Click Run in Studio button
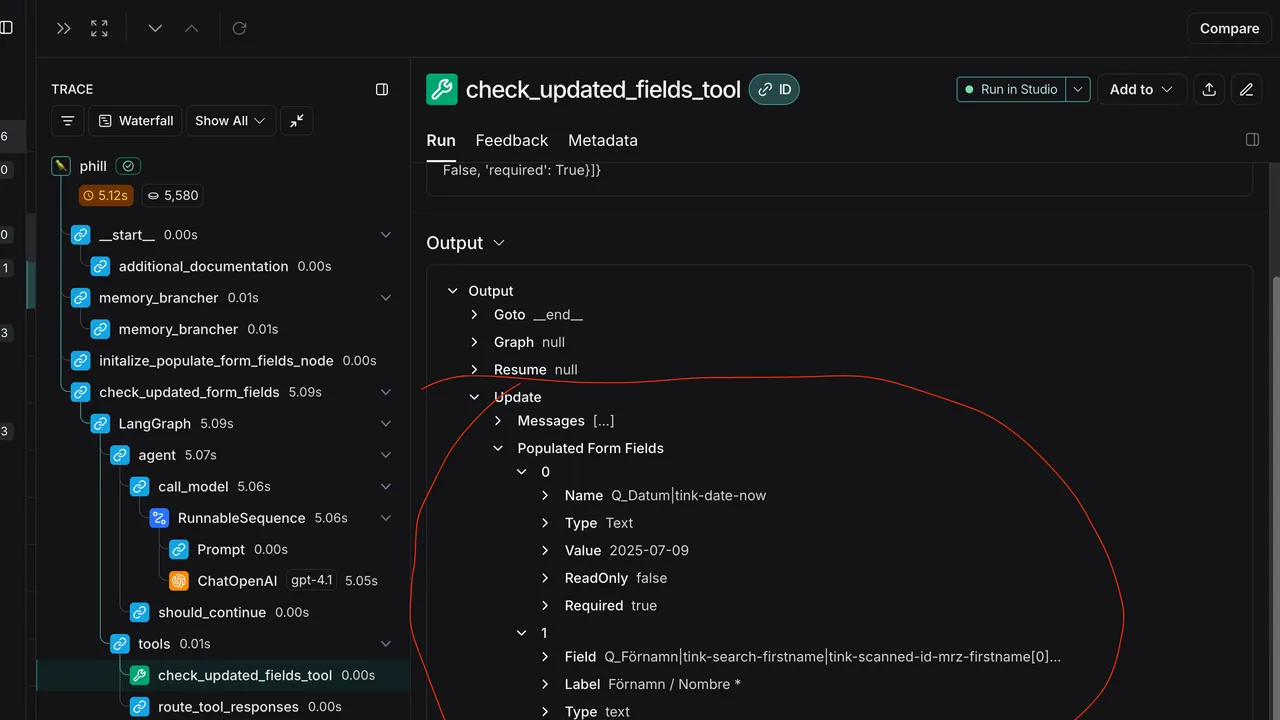The width and height of the screenshot is (1280, 720). [x=1011, y=89]
